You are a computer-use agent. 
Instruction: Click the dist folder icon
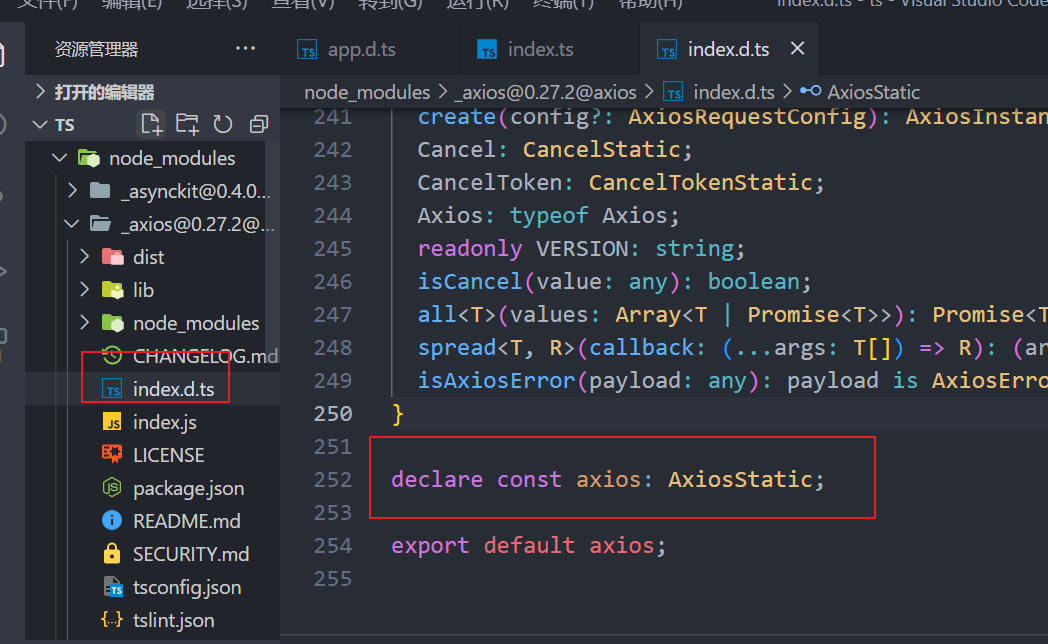[x=112, y=257]
